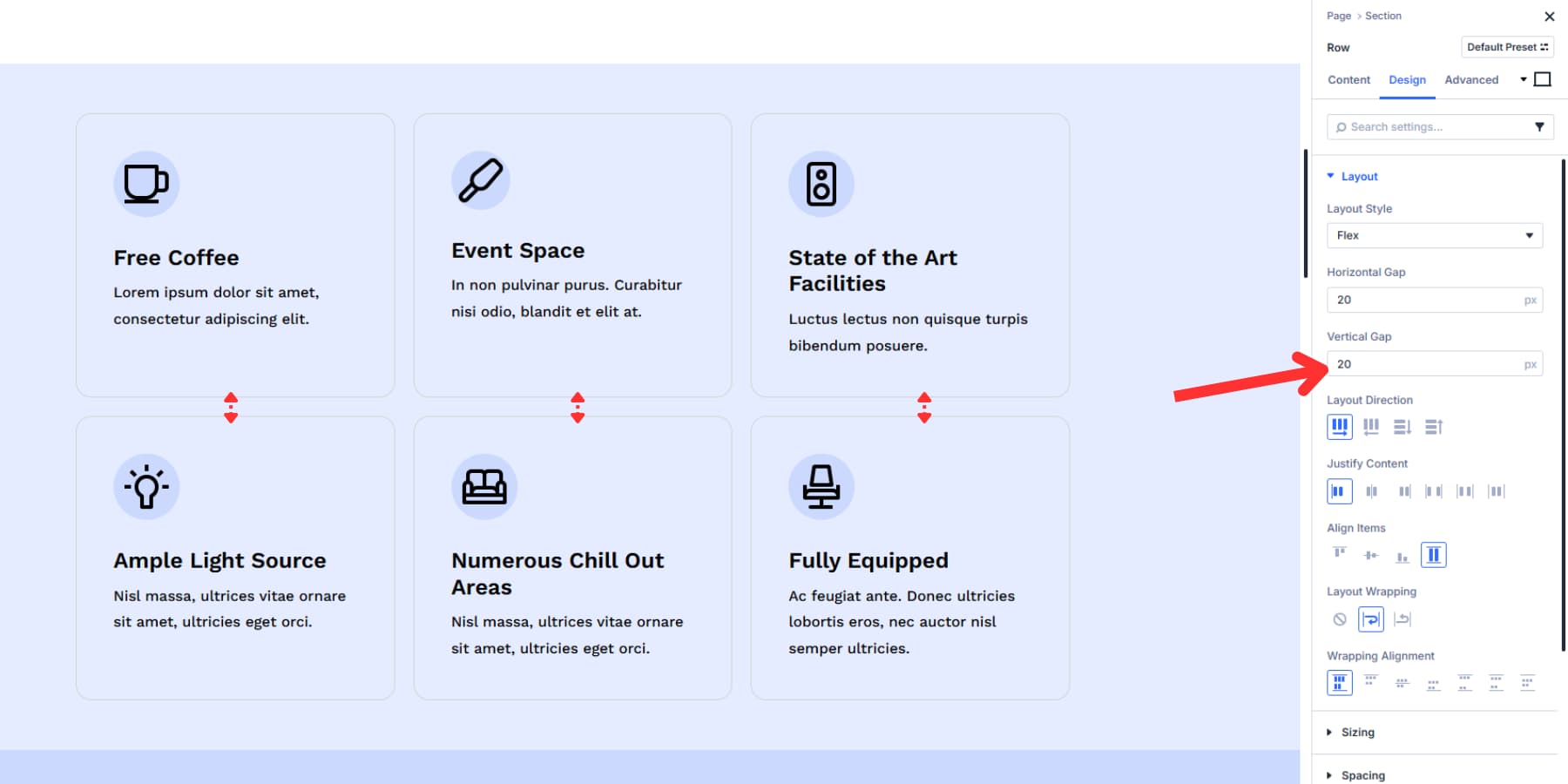The image size is (1568, 784).
Task: Enable the stretch option in Align Items
Action: [1433, 555]
